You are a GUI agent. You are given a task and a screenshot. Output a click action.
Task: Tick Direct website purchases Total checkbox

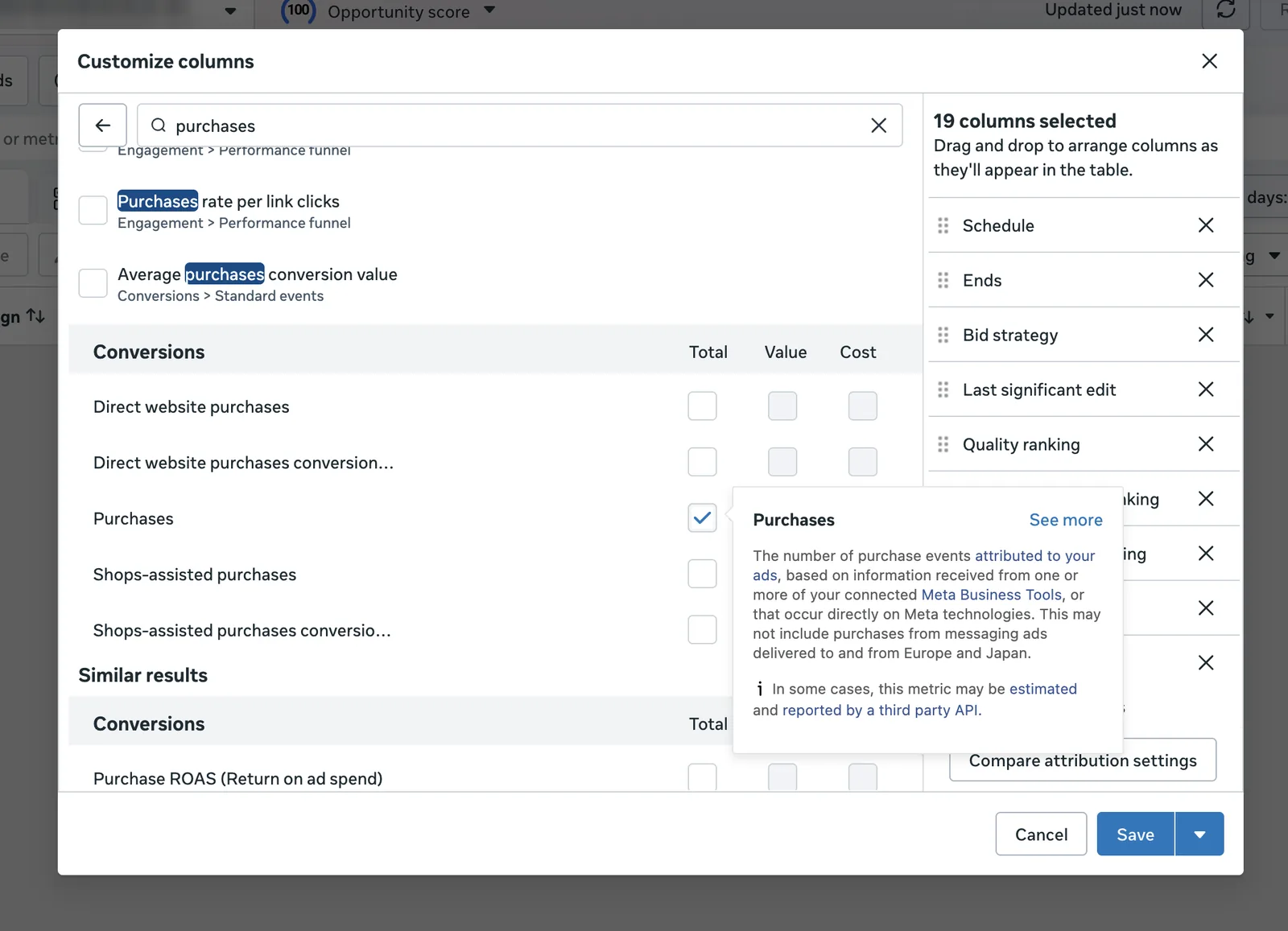click(x=702, y=406)
